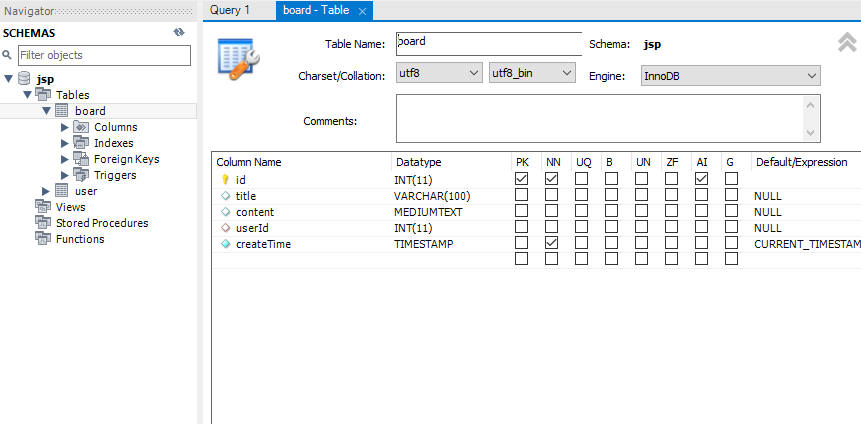This screenshot has height=424, width=861.
Task: Click the Indexes folder icon
Action: (81, 143)
